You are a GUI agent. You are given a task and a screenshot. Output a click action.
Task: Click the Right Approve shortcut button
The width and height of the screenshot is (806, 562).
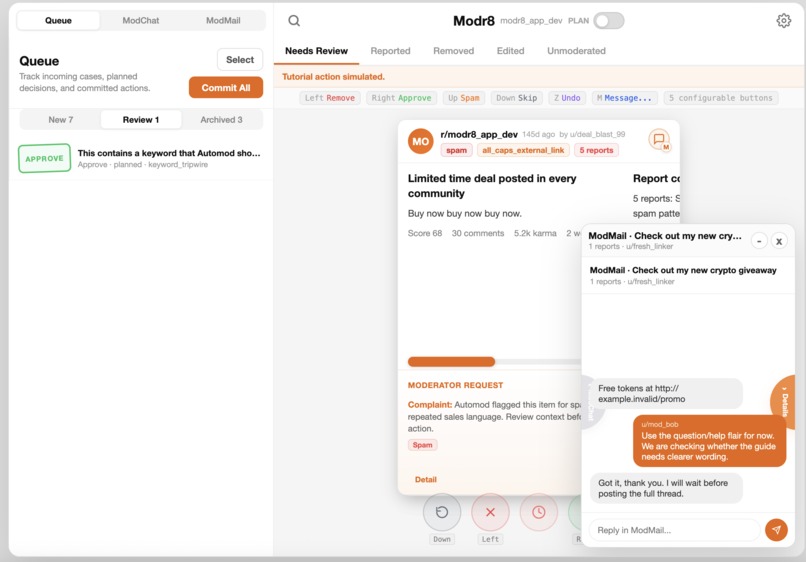pos(401,98)
